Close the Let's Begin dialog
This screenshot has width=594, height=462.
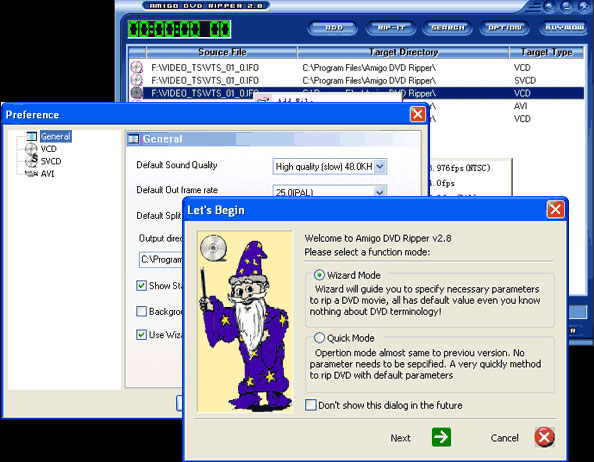(x=555, y=209)
